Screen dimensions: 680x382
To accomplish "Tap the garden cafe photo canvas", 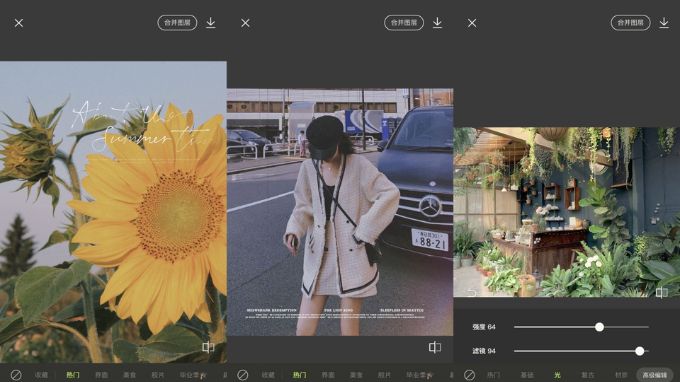I will click(x=567, y=212).
